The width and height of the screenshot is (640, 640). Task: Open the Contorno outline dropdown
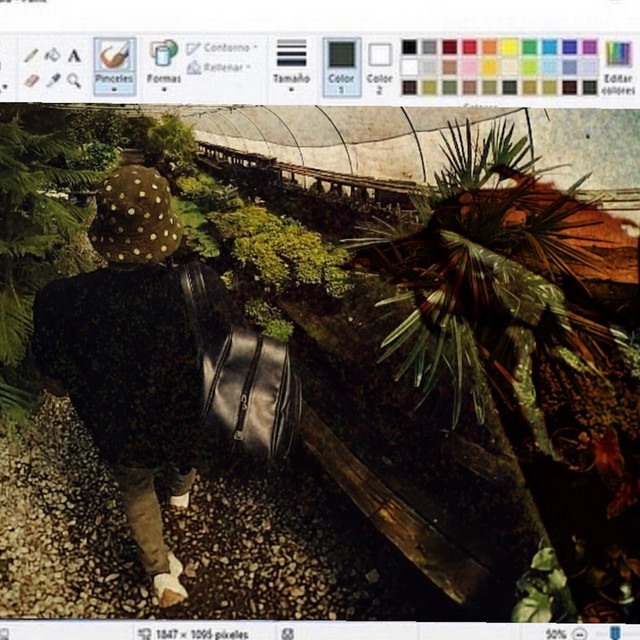pyautogui.click(x=222, y=47)
